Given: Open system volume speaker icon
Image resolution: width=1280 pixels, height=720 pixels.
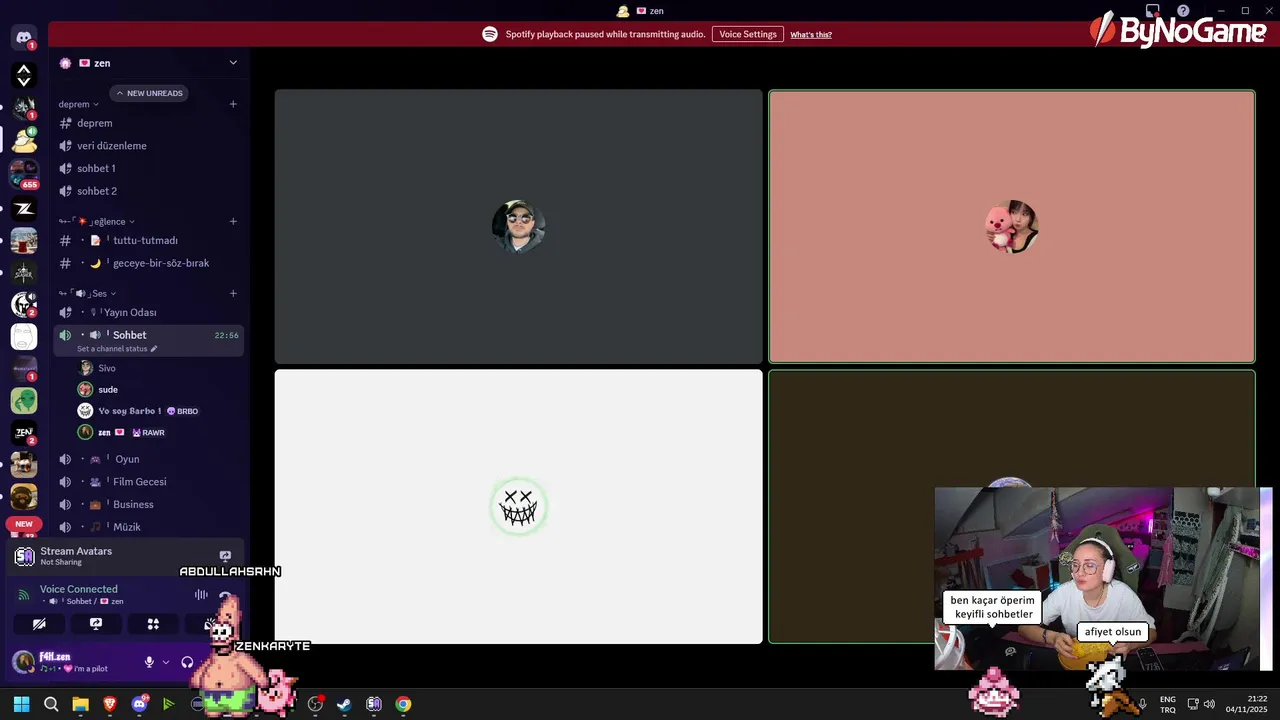Looking at the screenshot, I should click(1209, 704).
